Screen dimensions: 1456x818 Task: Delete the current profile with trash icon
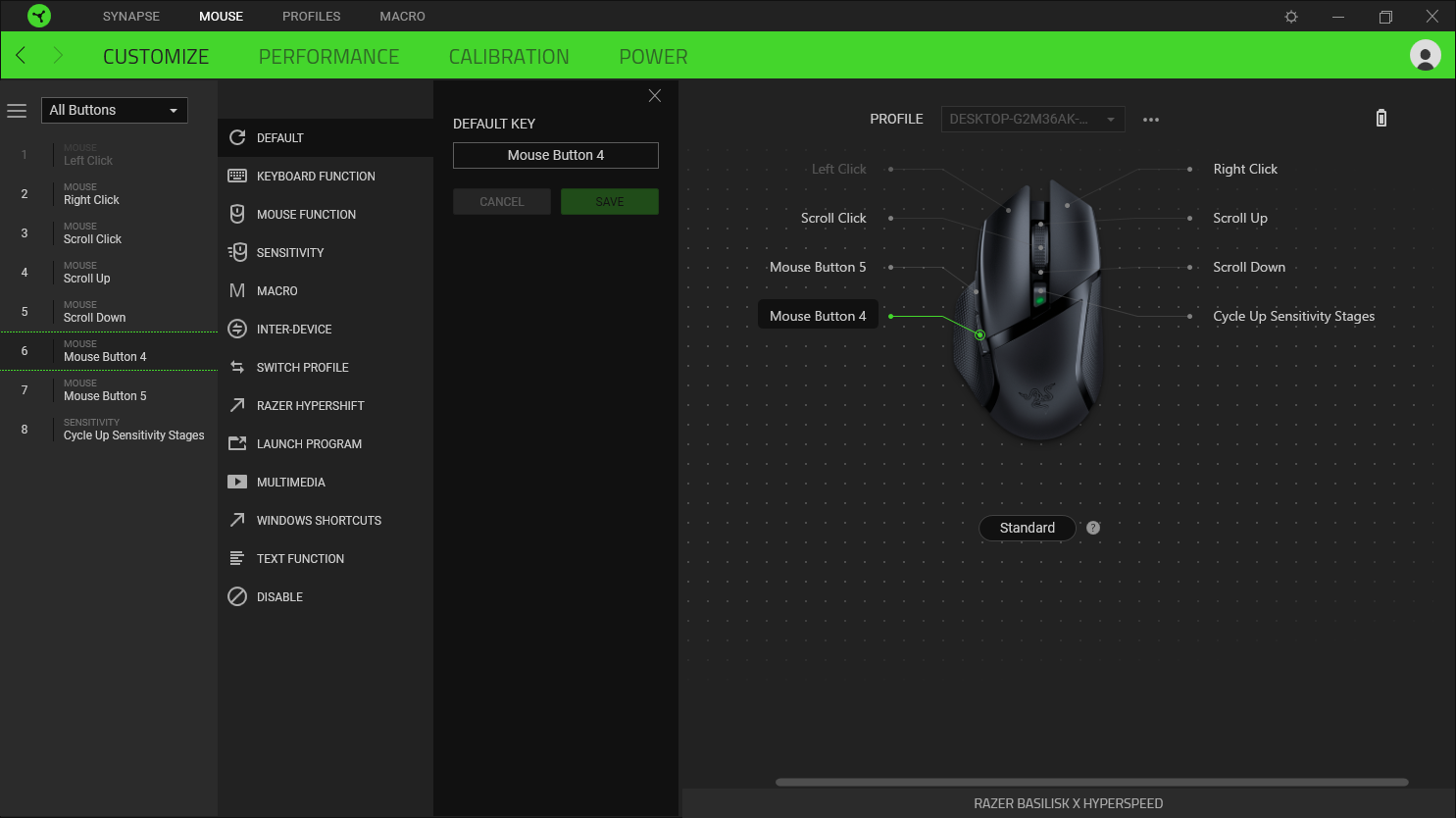[x=1381, y=118]
